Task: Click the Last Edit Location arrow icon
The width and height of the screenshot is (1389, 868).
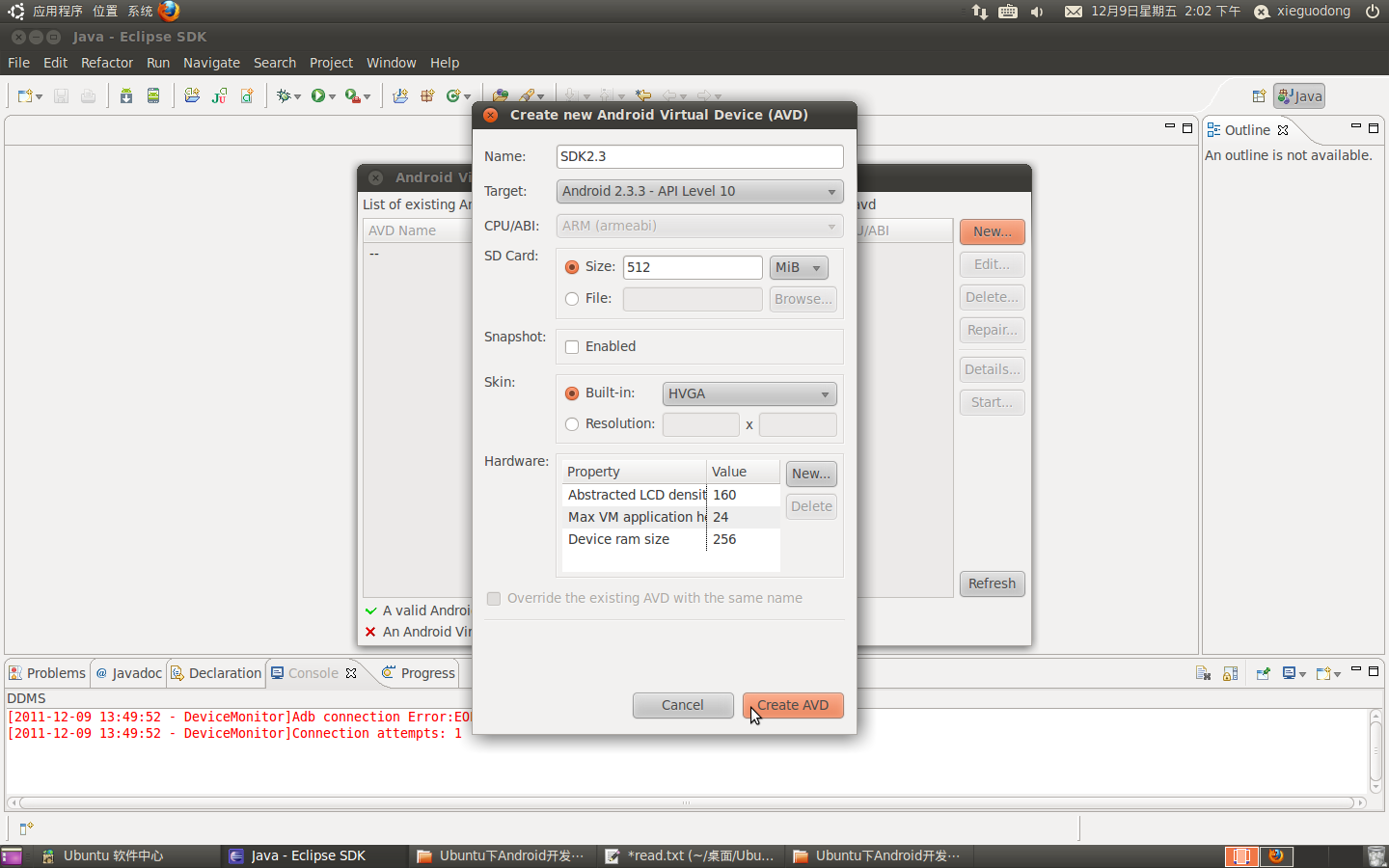Action: (643, 95)
